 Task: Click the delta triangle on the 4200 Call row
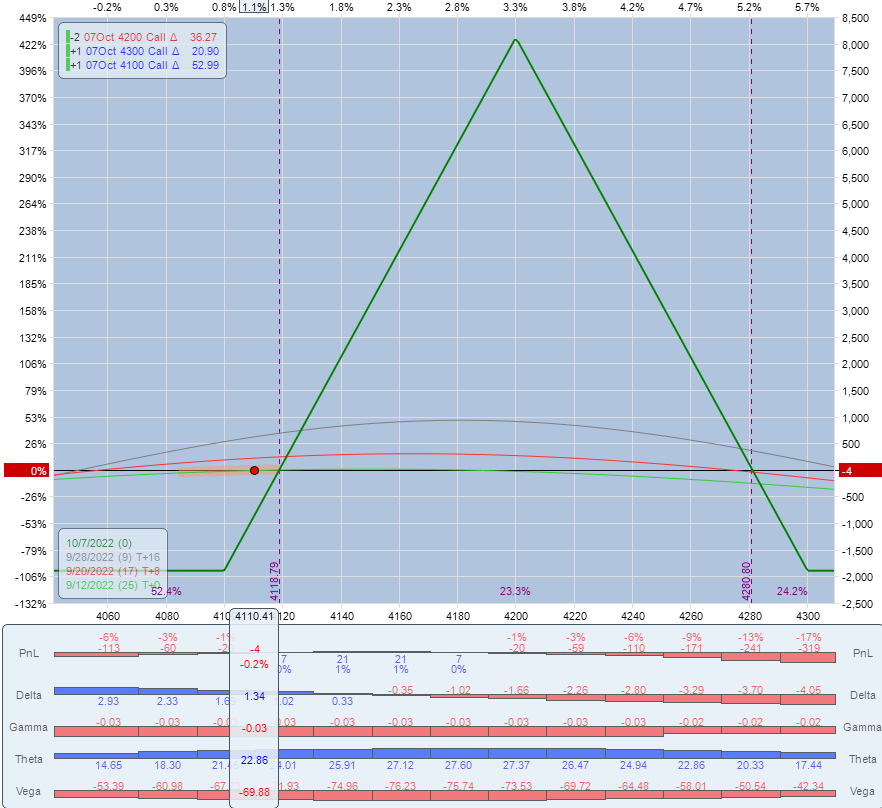[175, 36]
